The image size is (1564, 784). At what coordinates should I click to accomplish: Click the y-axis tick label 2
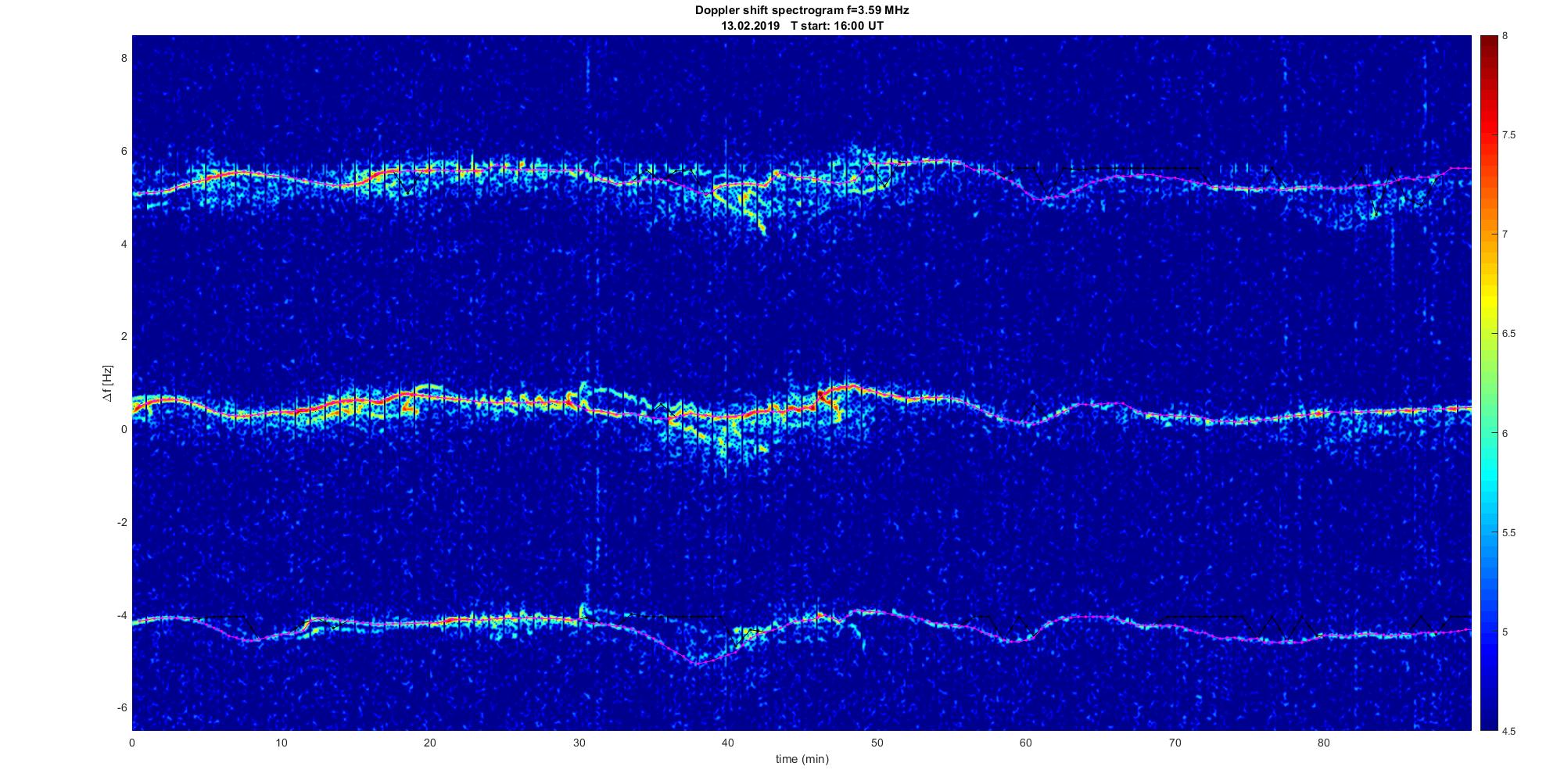(124, 336)
